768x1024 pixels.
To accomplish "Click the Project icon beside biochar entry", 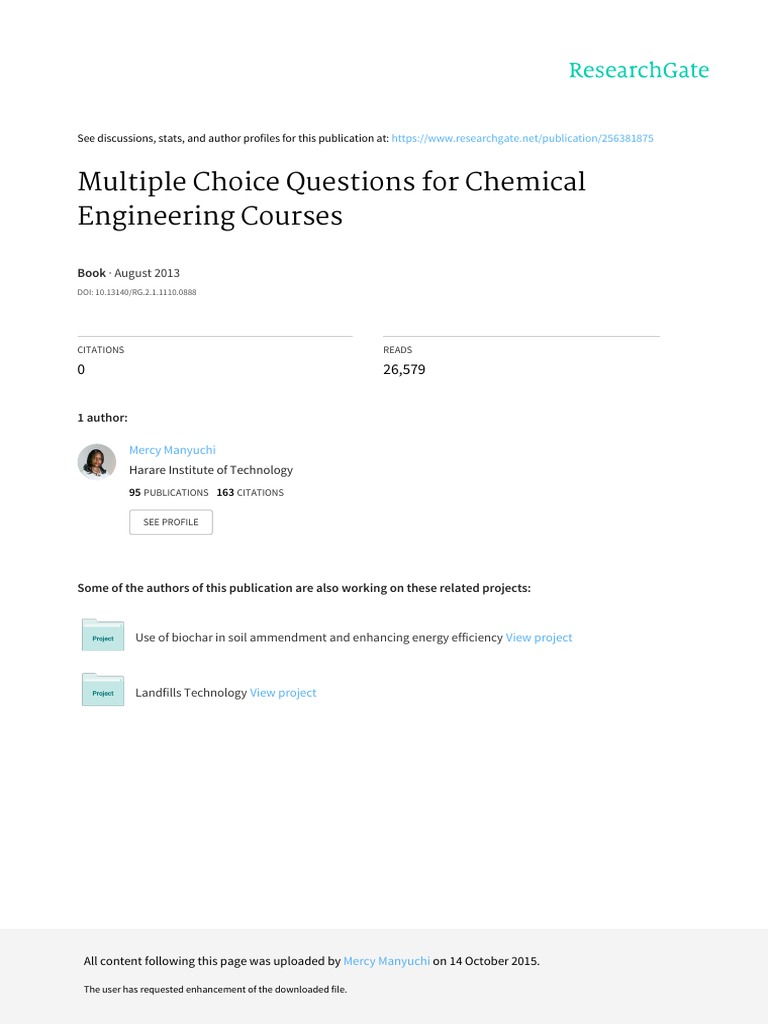I will point(103,636).
